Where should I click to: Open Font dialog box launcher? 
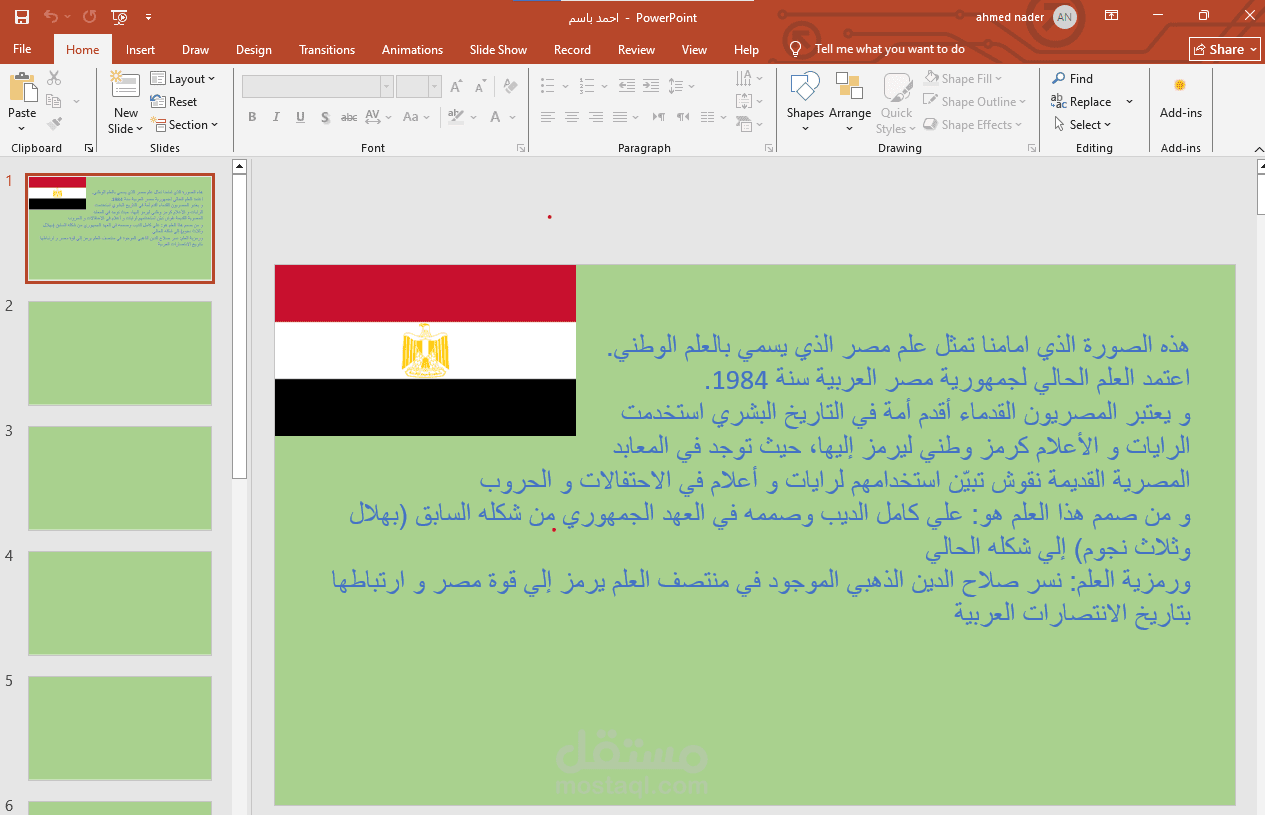[x=521, y=148]
